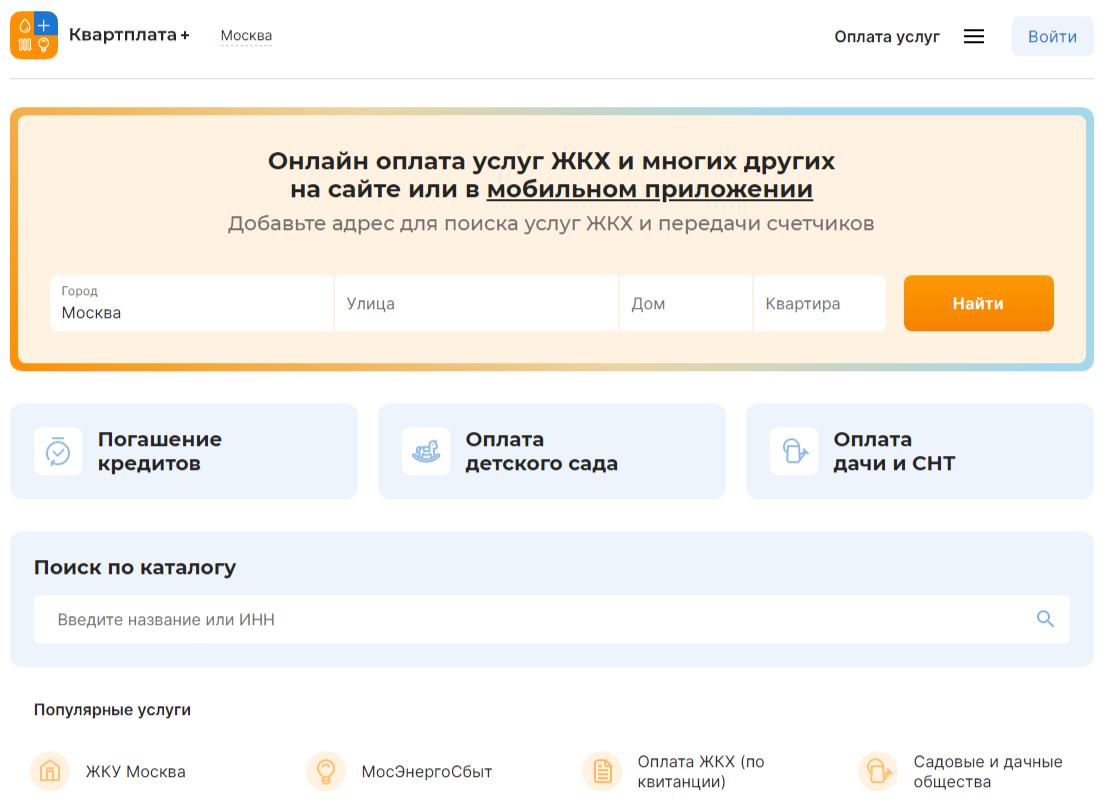Focus the Квартира input field

tap(820, 303)
